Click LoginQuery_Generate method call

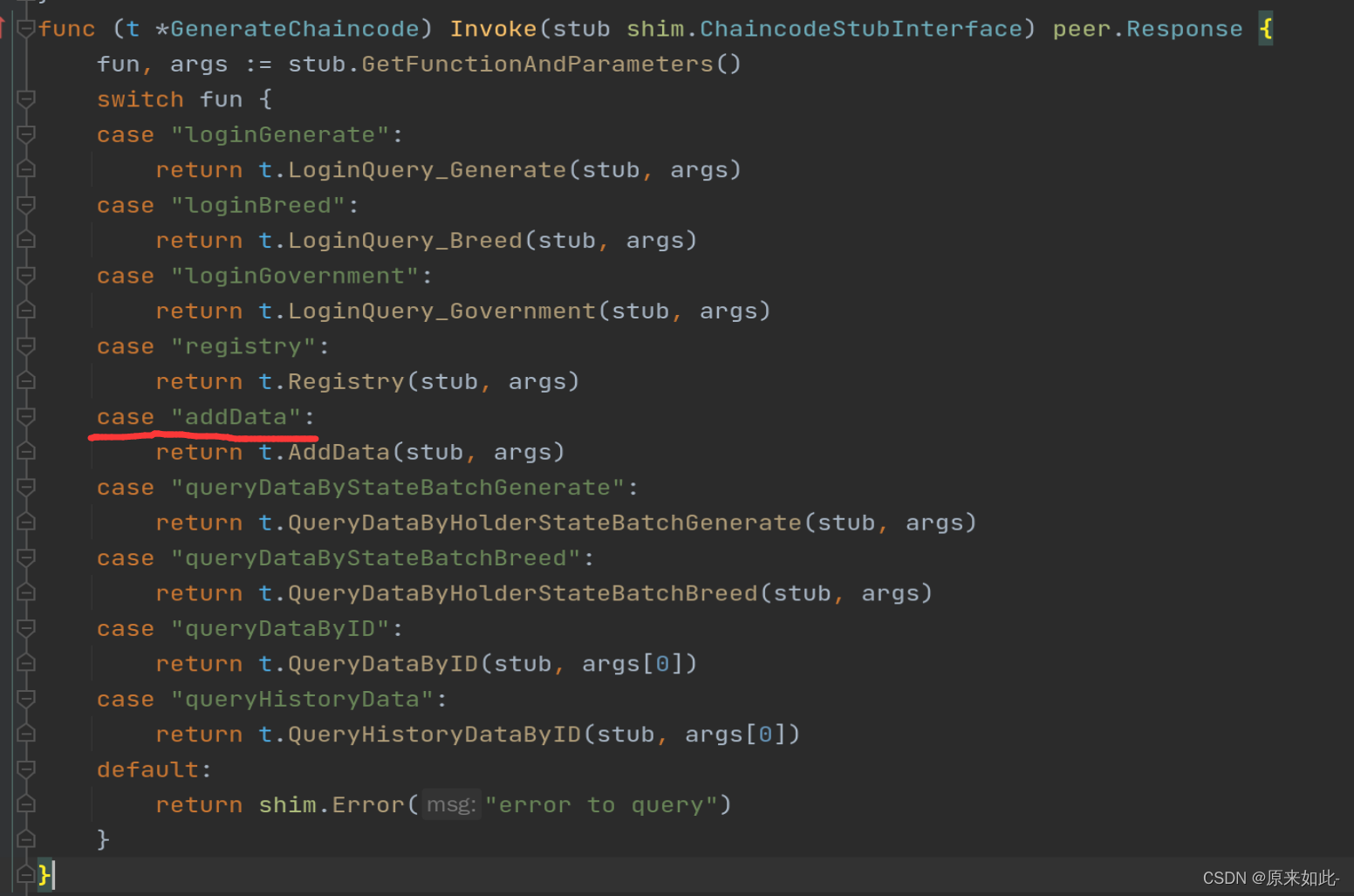(x=427, y=170)
